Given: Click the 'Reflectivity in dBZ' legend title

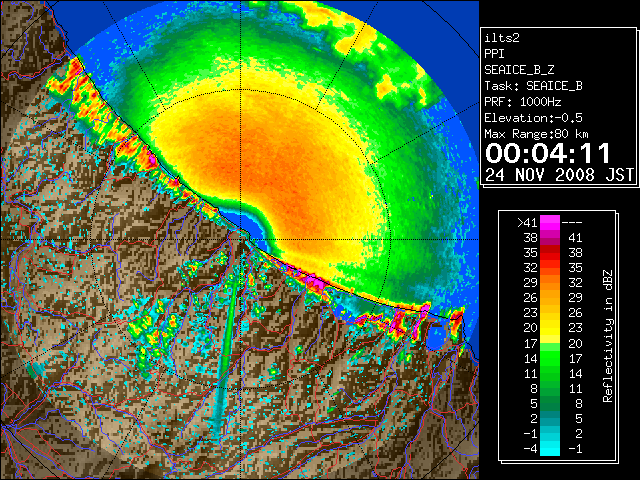Looking at the screenshot, I should [x=607, y=336].
